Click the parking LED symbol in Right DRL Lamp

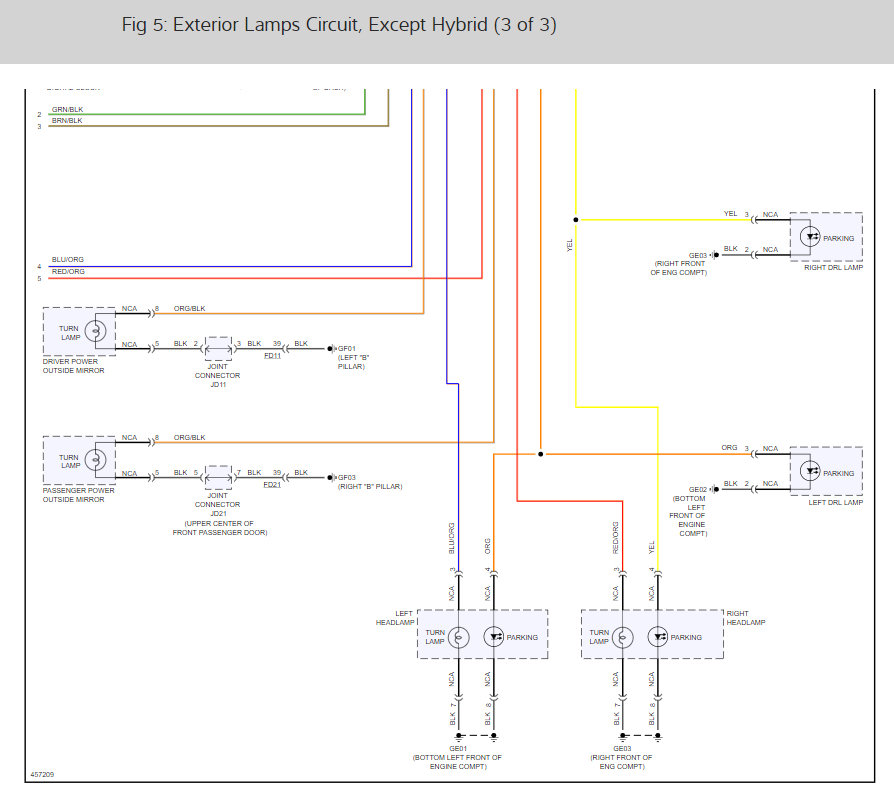point(810,237)
